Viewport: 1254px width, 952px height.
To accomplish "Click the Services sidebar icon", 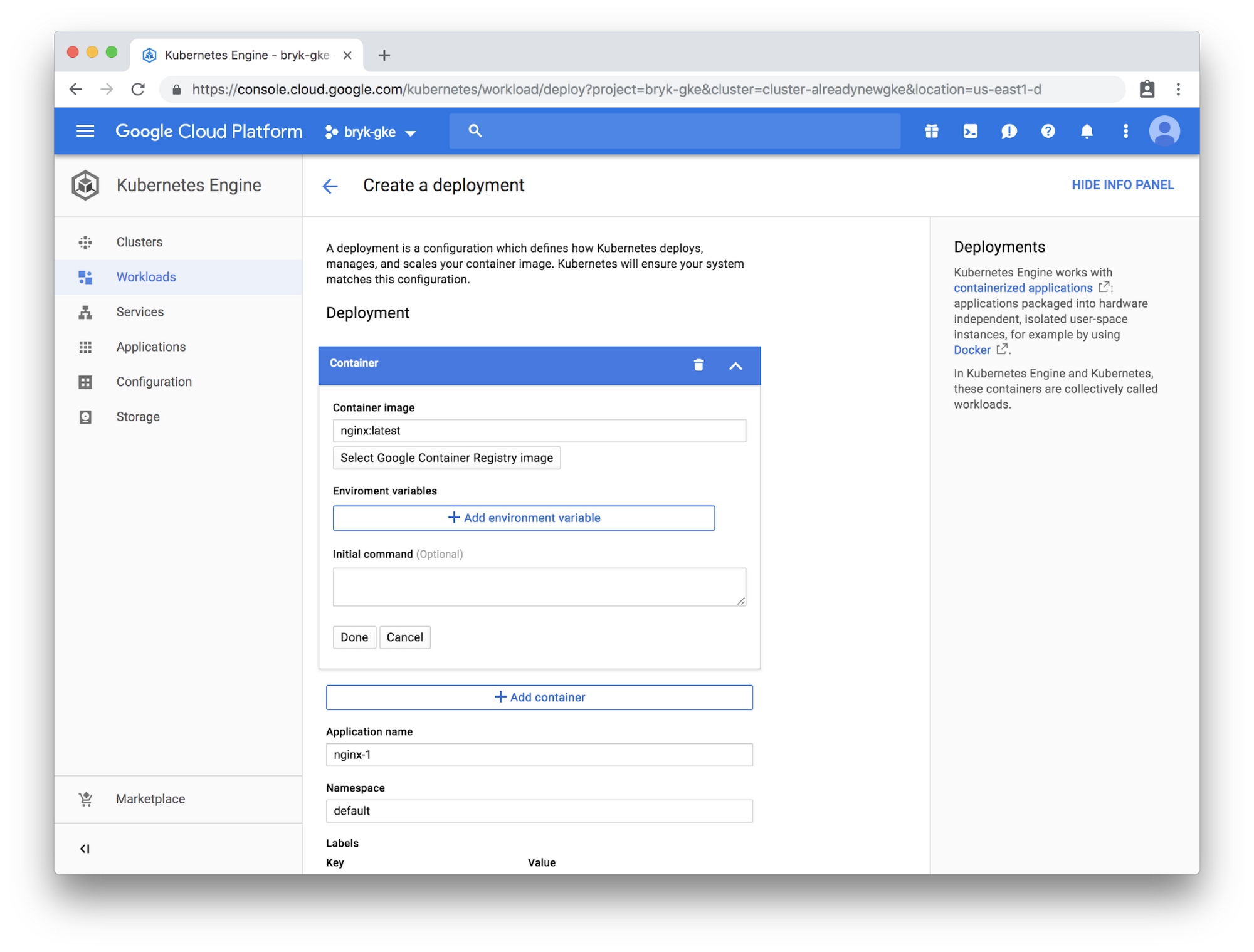I will 85,312.
